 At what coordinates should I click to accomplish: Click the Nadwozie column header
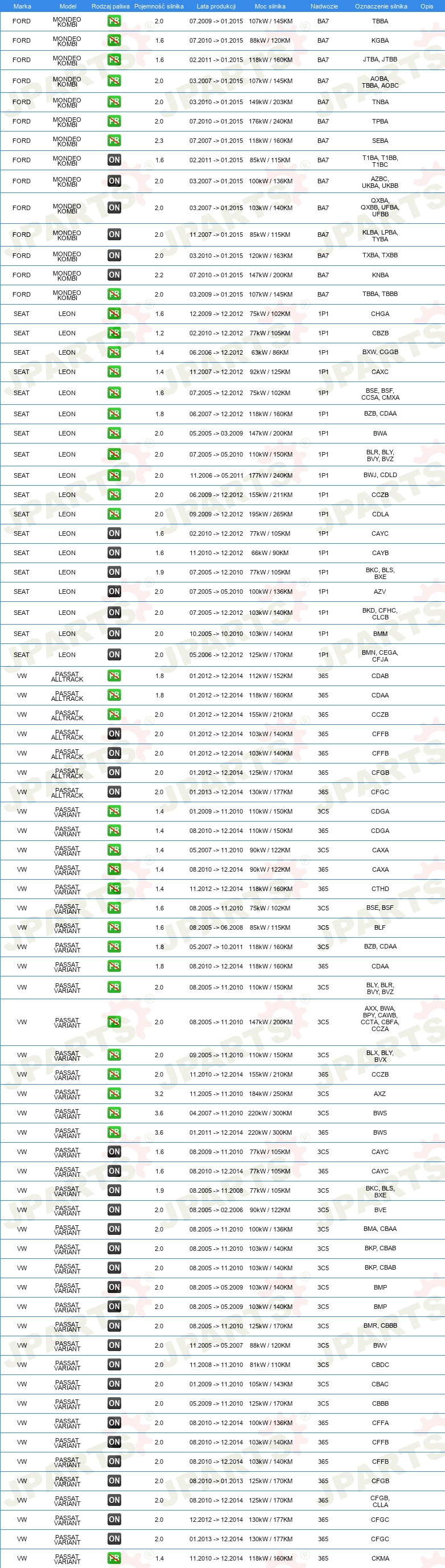tap(324, 6)
